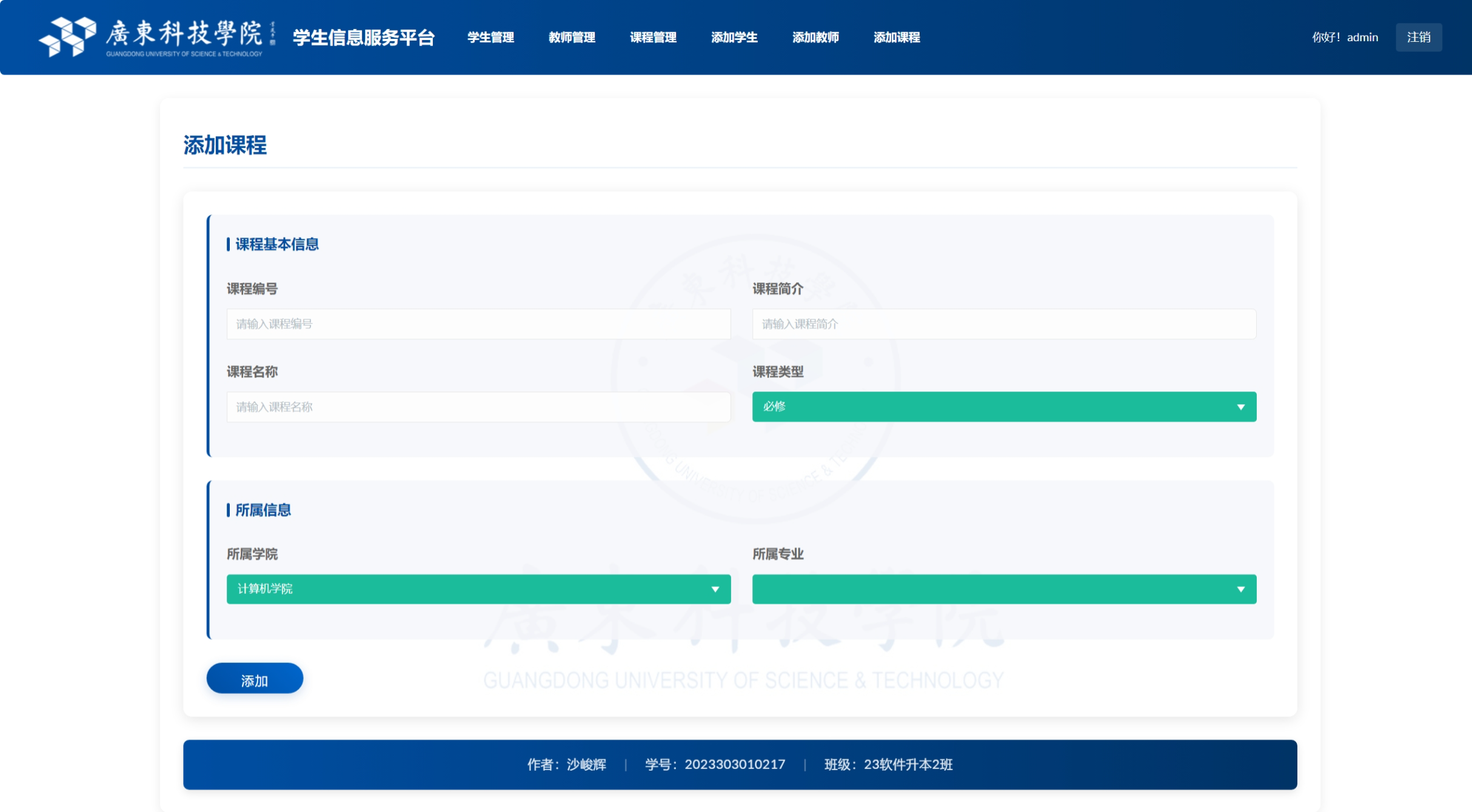
Task: Open the 添加教师 navigation link
Action: (815, 38)
